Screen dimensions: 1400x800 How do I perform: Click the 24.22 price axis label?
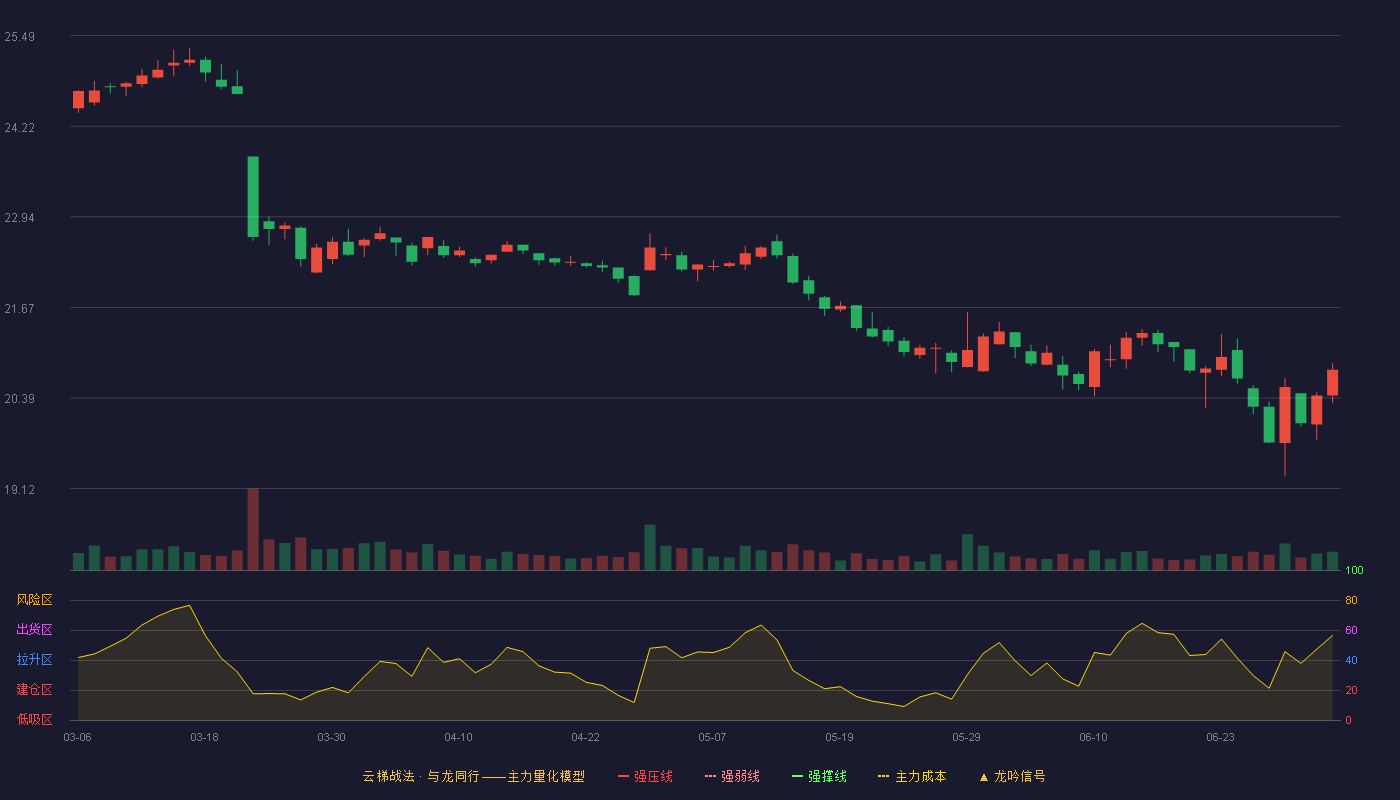click(19, 128)
